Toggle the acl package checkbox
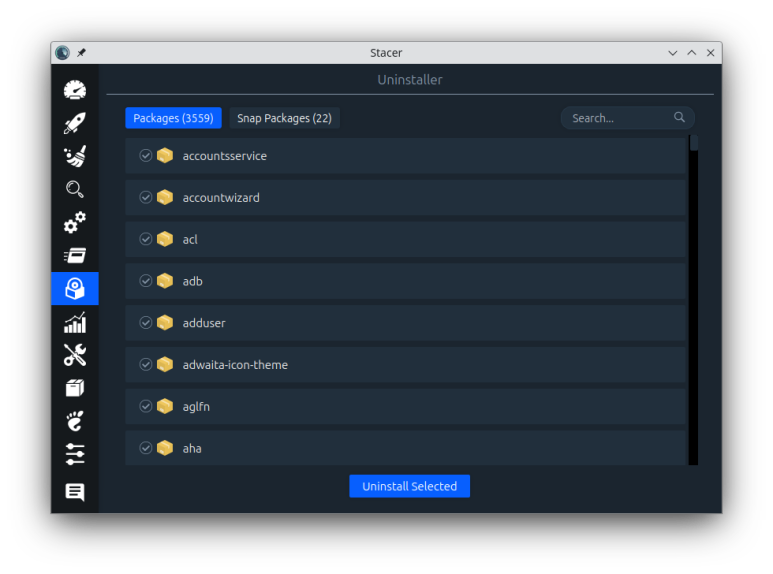The image size is (773, 574). coord(145,239)
